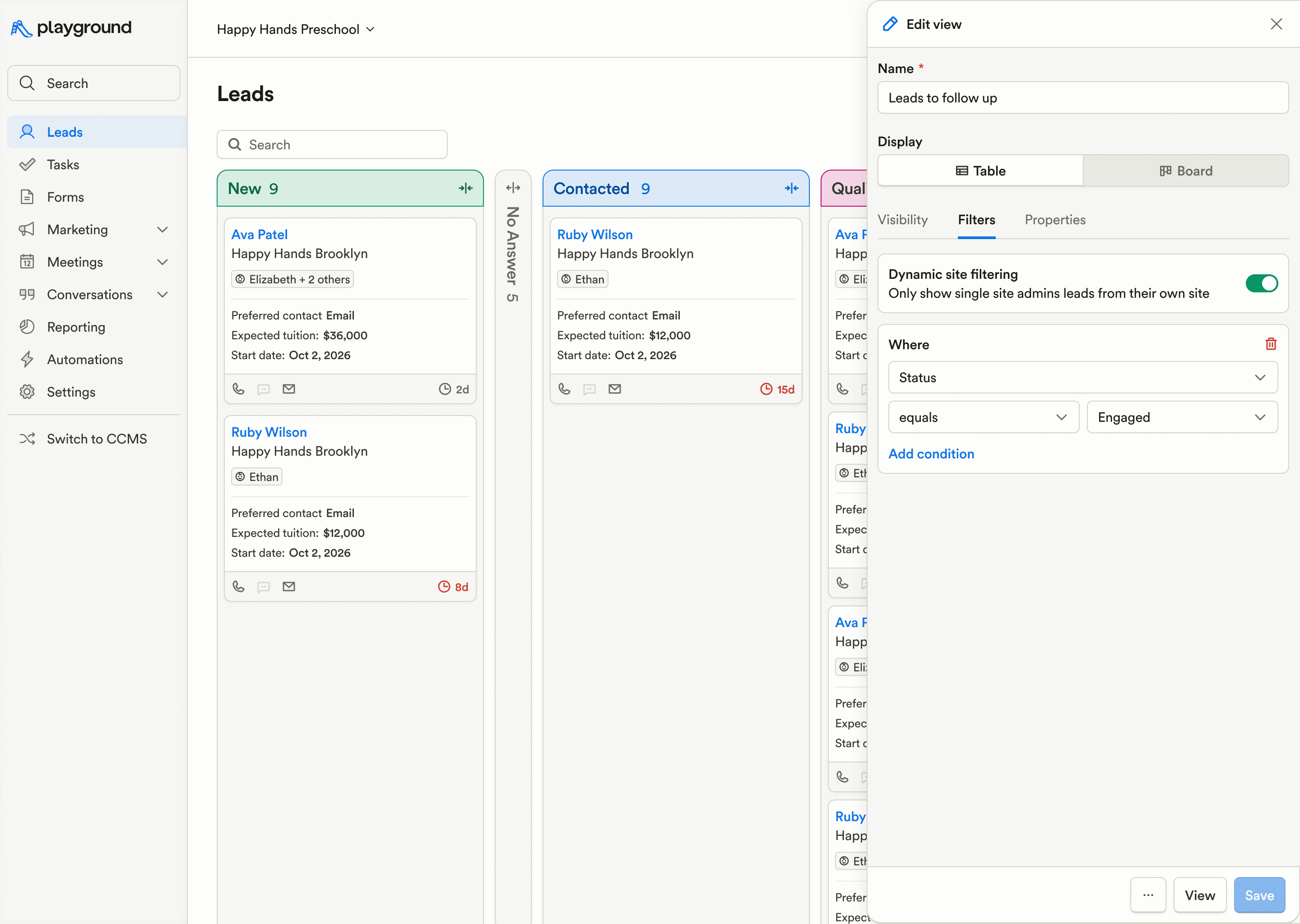The width and height of the screenshot is (1300, 924).
Task: Click the $36,000 expected tuition value
Action: (x=345, y=335)
